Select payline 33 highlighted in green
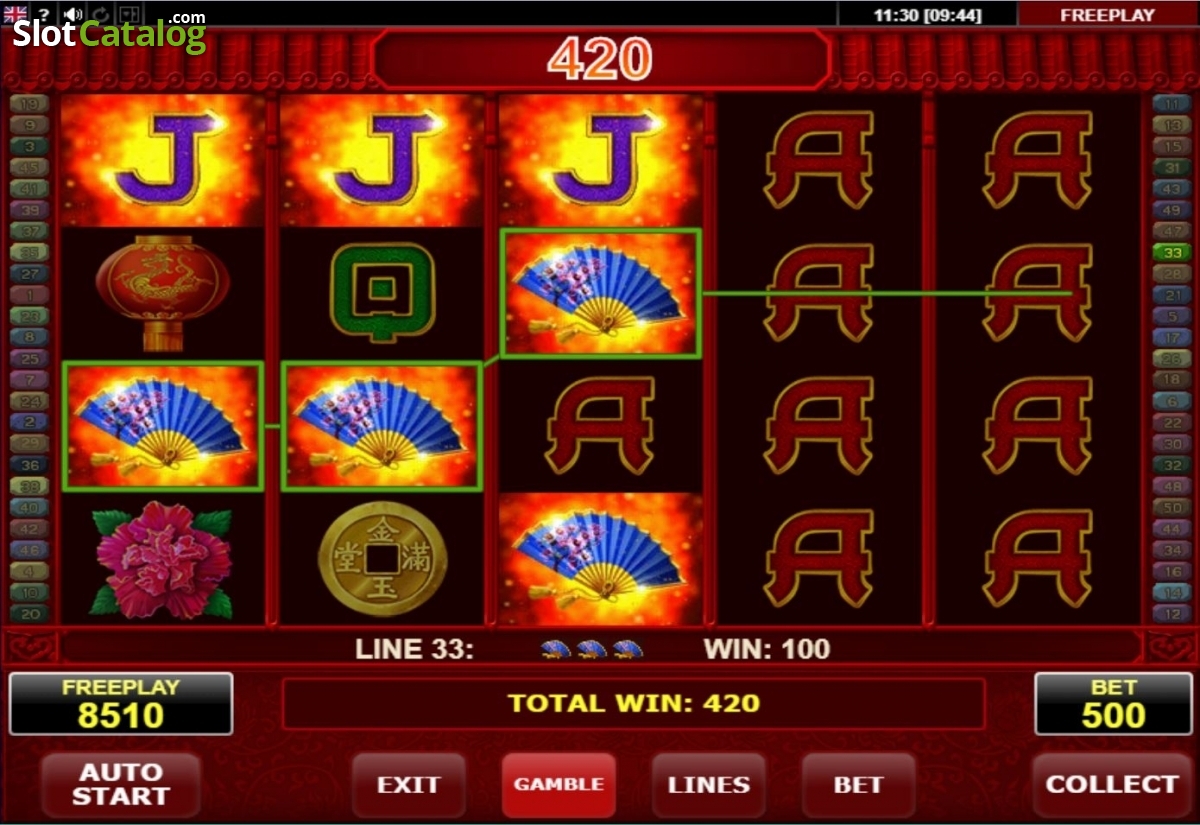The width and height of the screenshot is (1200, 825). click(1168, 252)
